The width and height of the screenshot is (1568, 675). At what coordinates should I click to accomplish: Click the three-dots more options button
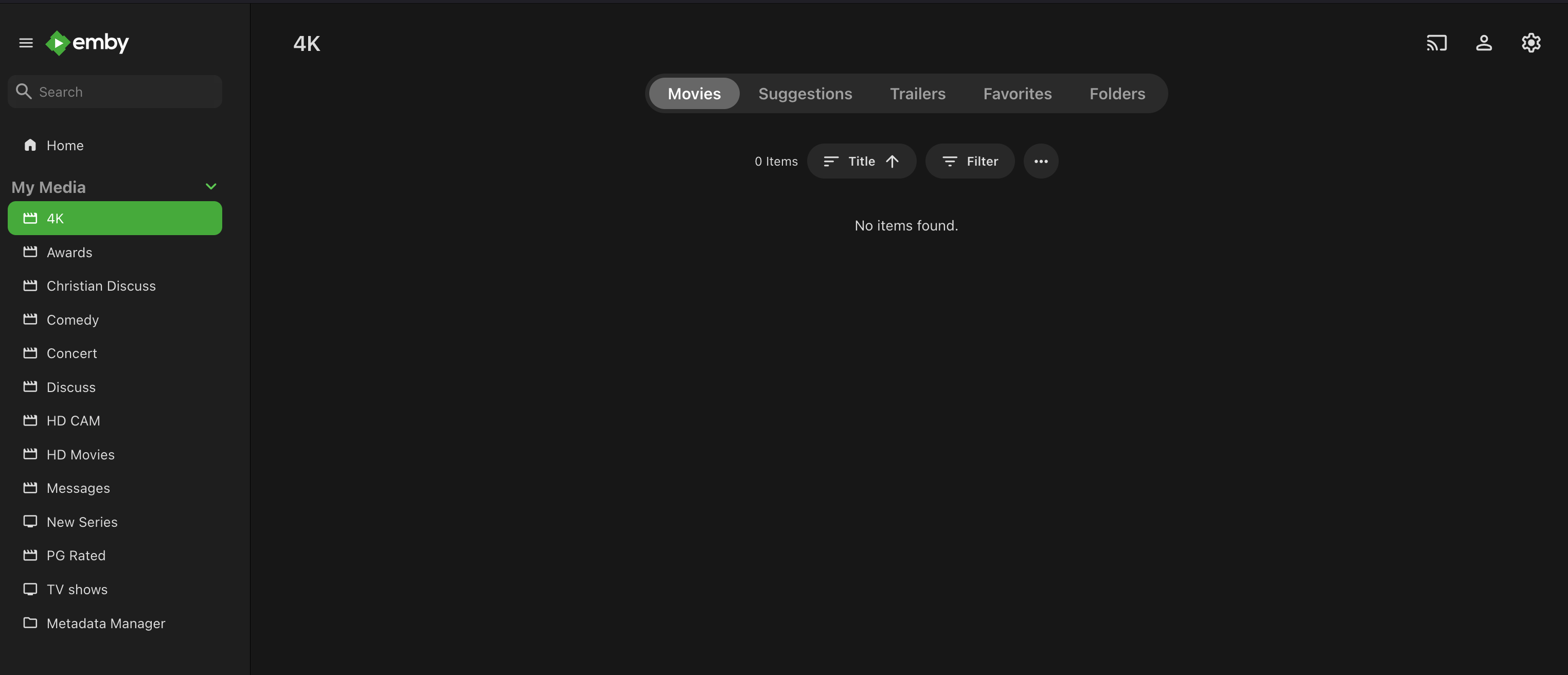[1040, 162]
